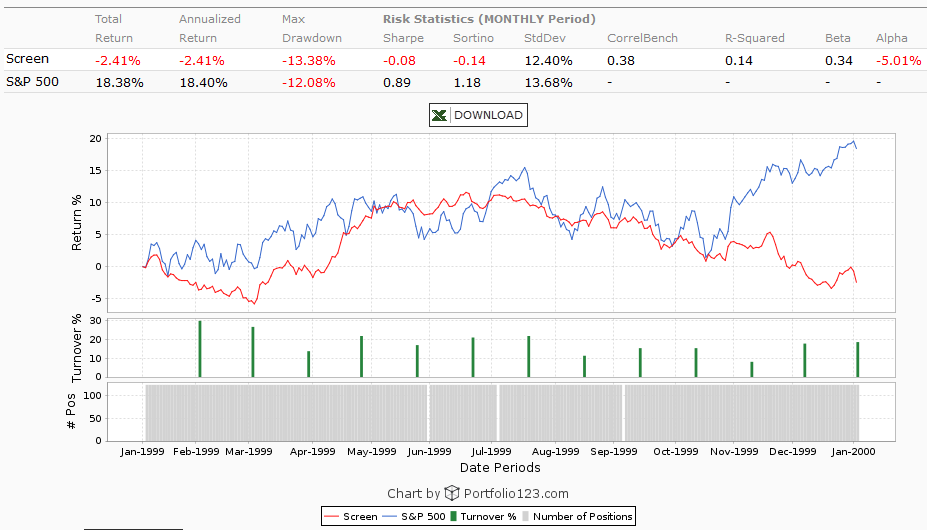Click the Screen legend red line swatch
The height and width of the screenshot is (530, 927).
(332, 516)
